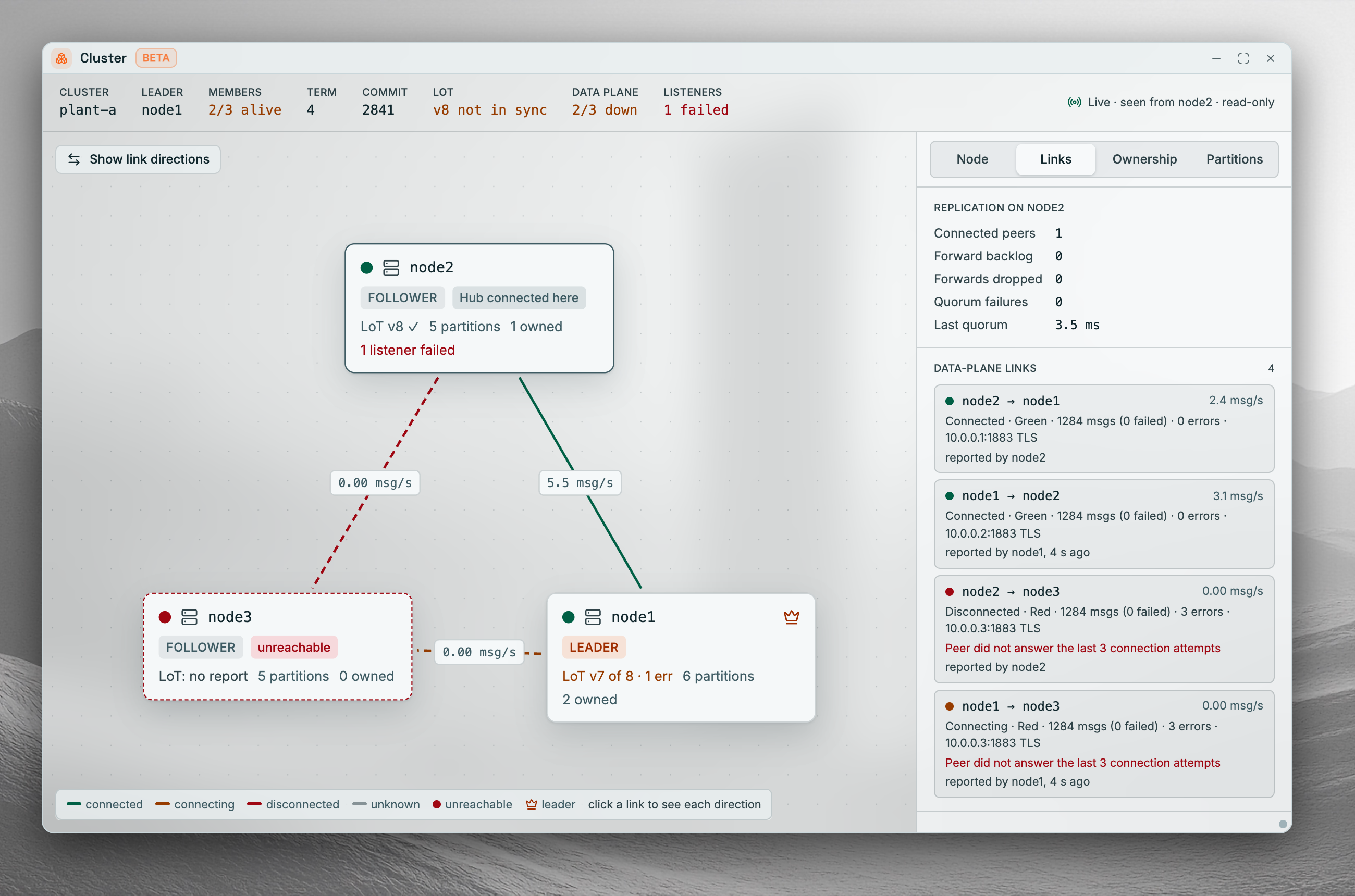Click the connecting orange line legend swatch
1355x896 pixels.
coord(163,804)
